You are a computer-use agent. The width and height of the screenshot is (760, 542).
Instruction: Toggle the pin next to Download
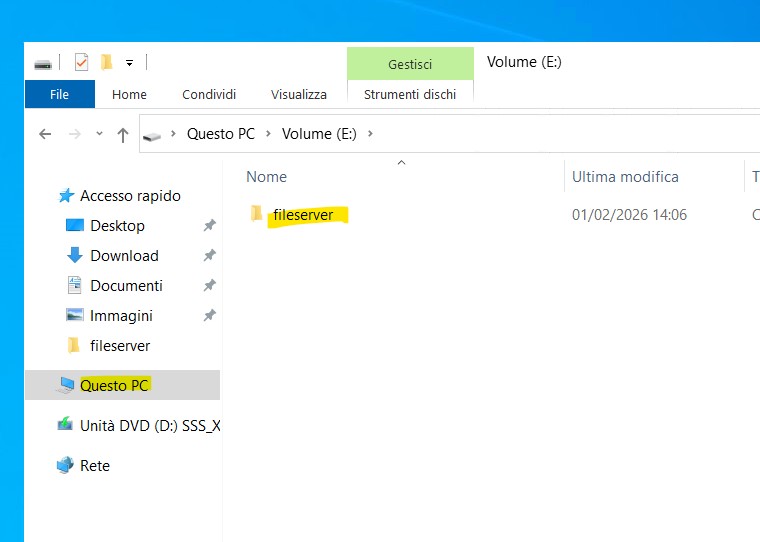(x=209, y=256)
